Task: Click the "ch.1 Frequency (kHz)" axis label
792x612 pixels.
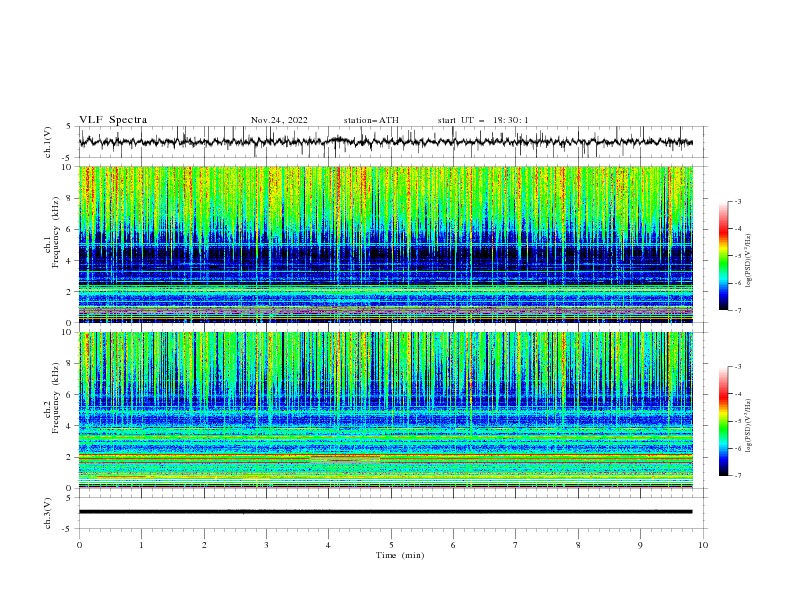Action: (52, 230)
